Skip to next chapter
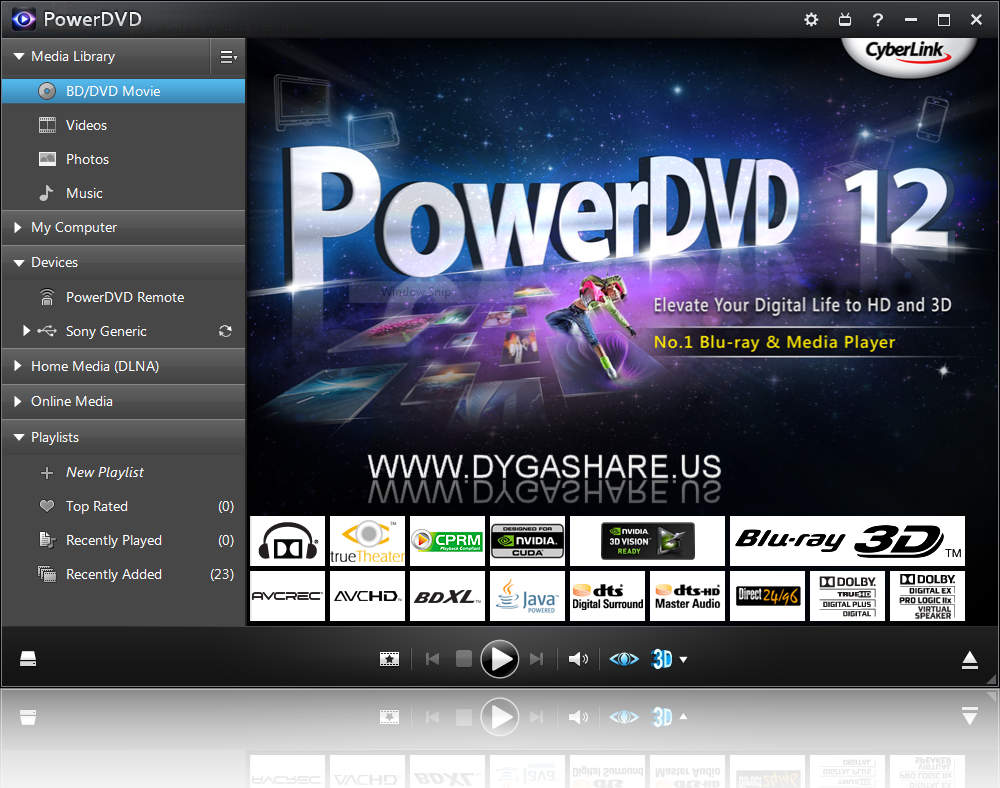 pos(536,659)
